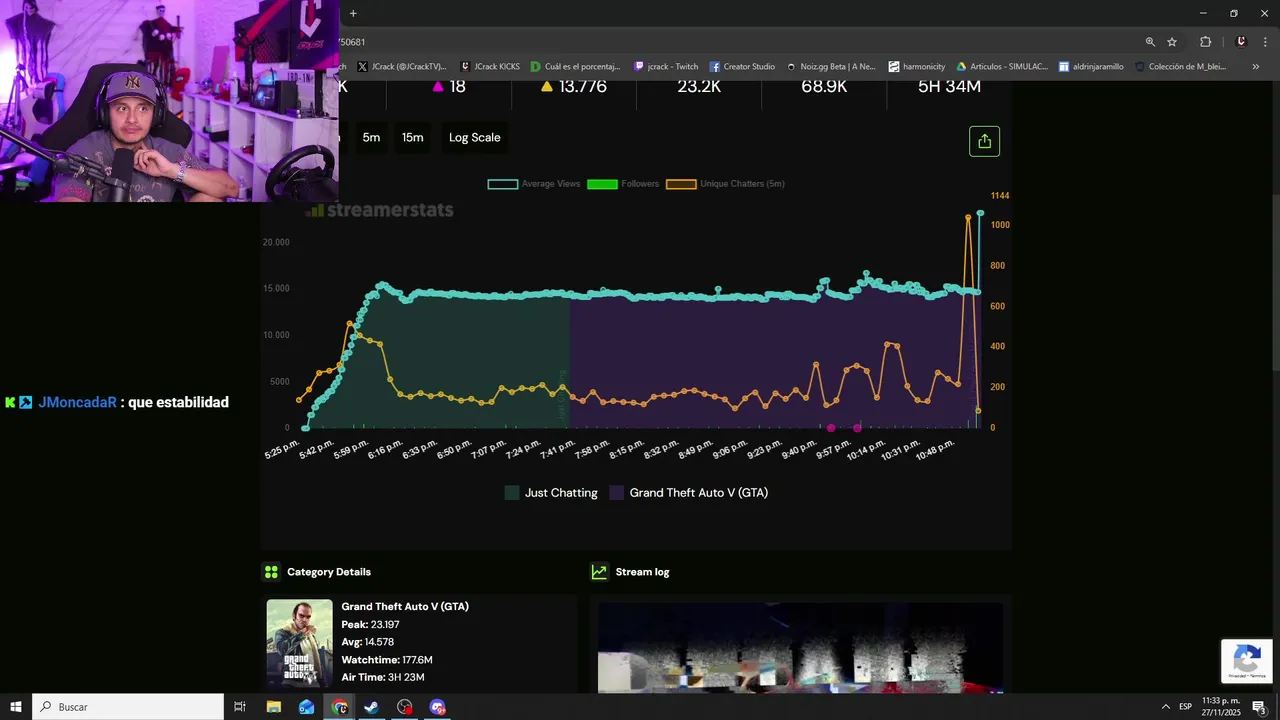Open aldrinjaramillo bookmark
The width and height of the screenshot is (1280, 720).
point(1091,67)
